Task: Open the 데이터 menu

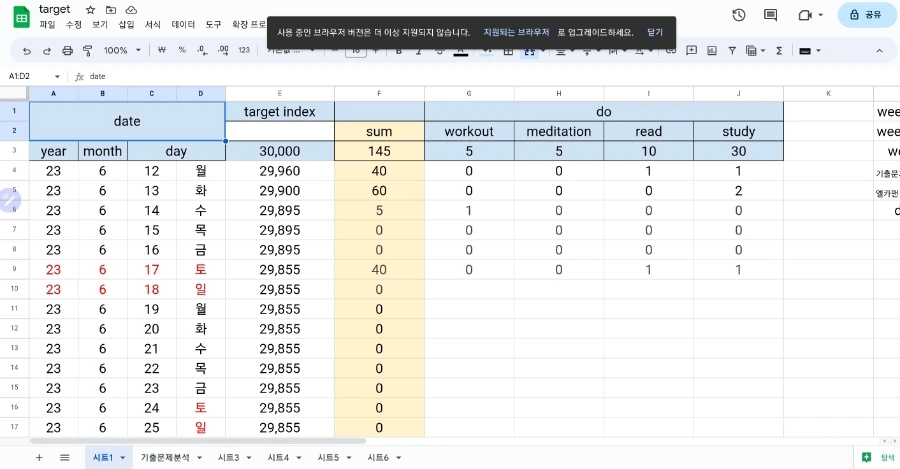Action: coord(183,25)
